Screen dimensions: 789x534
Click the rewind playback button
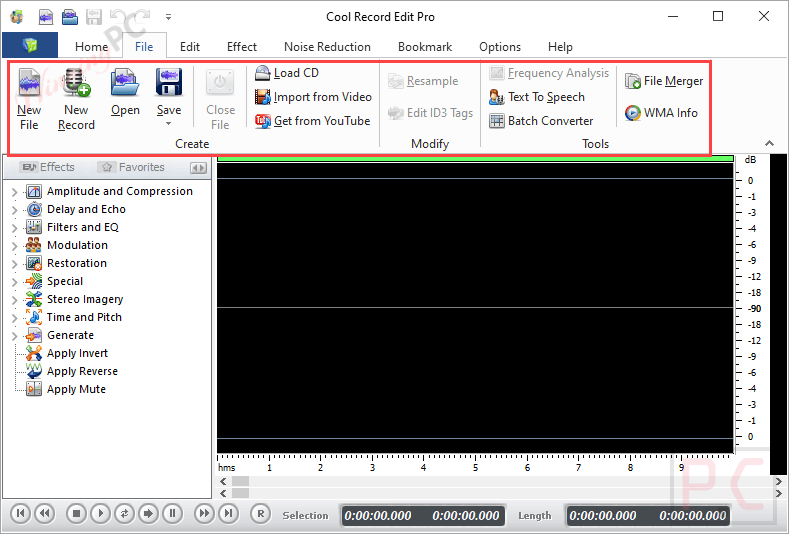coord(44,513)
